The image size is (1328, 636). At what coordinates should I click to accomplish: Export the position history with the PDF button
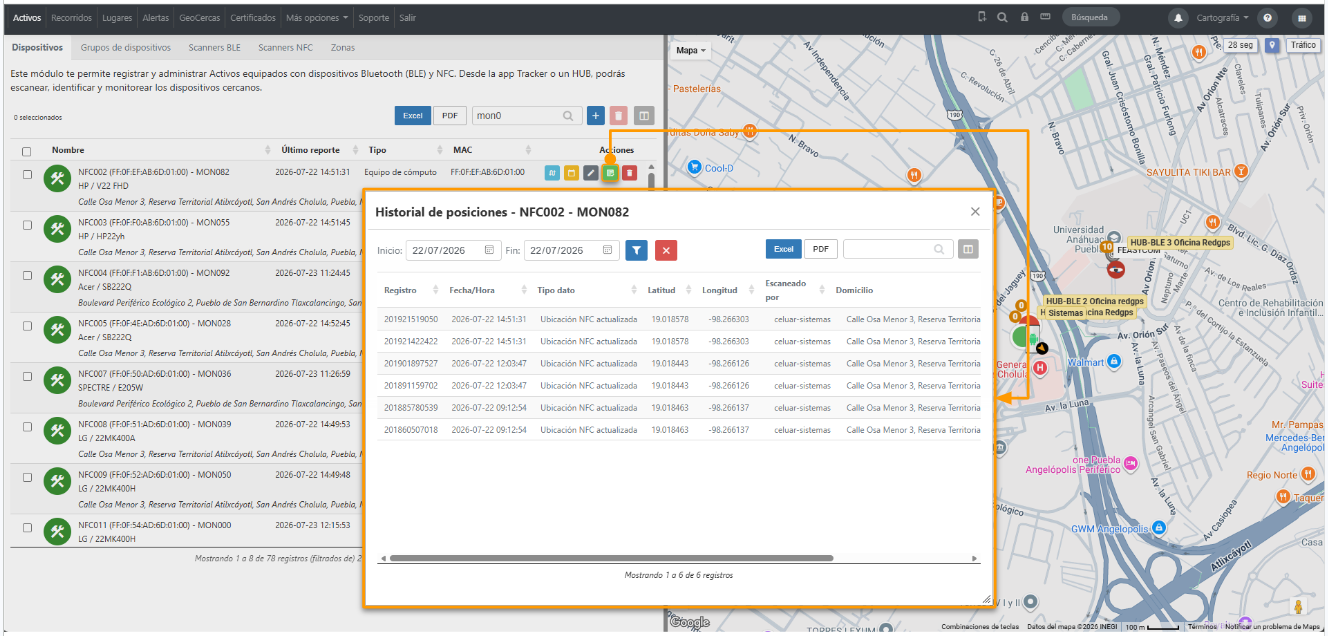point(821,249)
